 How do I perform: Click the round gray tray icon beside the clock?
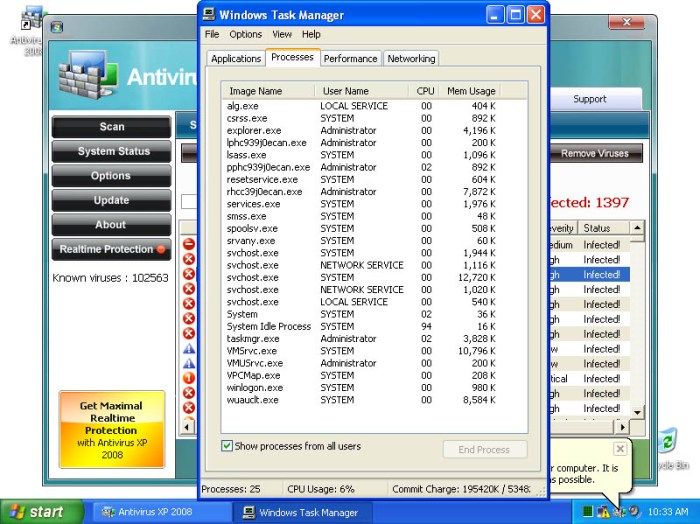[633, 511]
